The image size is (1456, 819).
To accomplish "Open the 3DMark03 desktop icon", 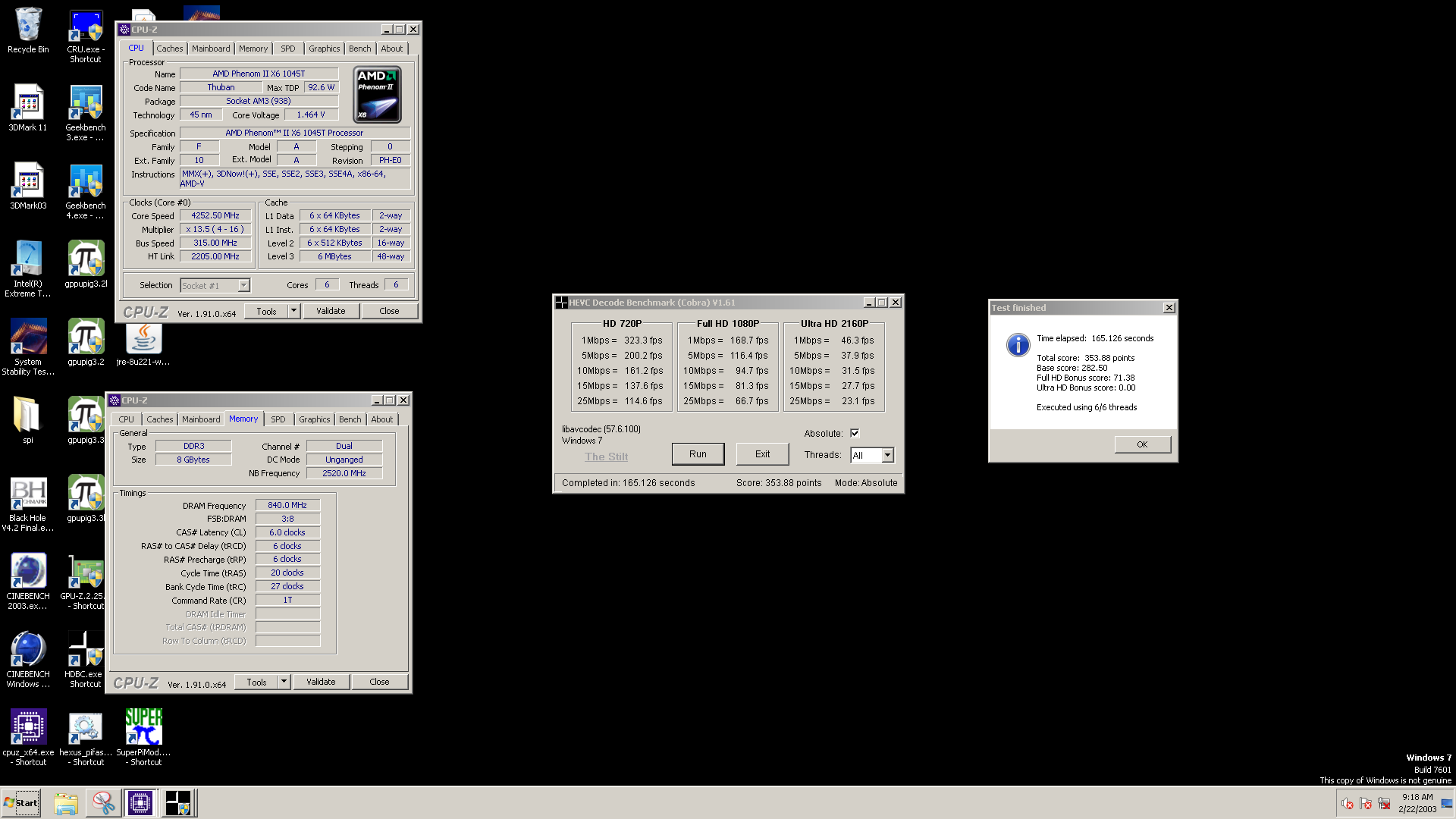I will (28, 187).
